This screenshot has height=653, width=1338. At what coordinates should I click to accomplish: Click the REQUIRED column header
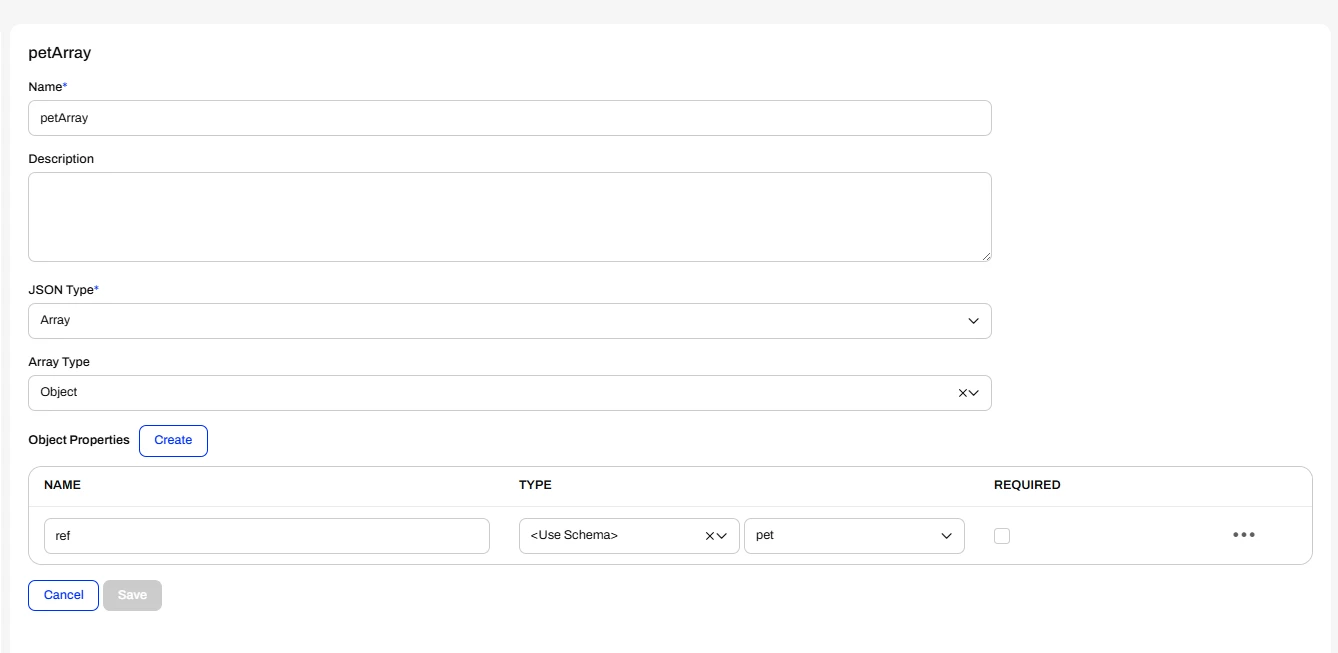coord(1027,485)
